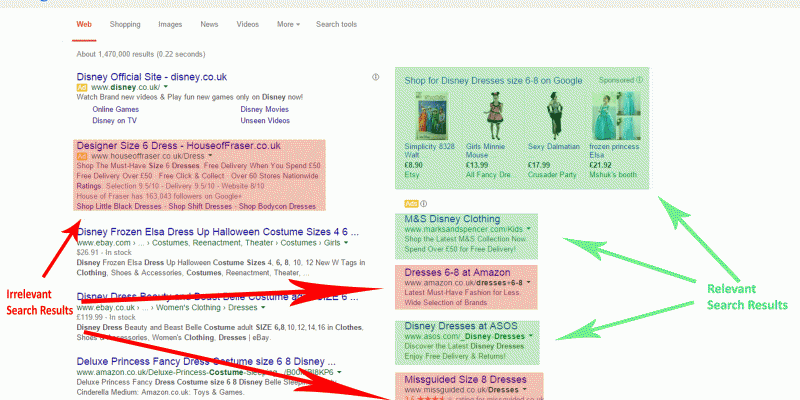
Task: Open the Dresses 6-8 at Amazon ad
Action: 457,272
